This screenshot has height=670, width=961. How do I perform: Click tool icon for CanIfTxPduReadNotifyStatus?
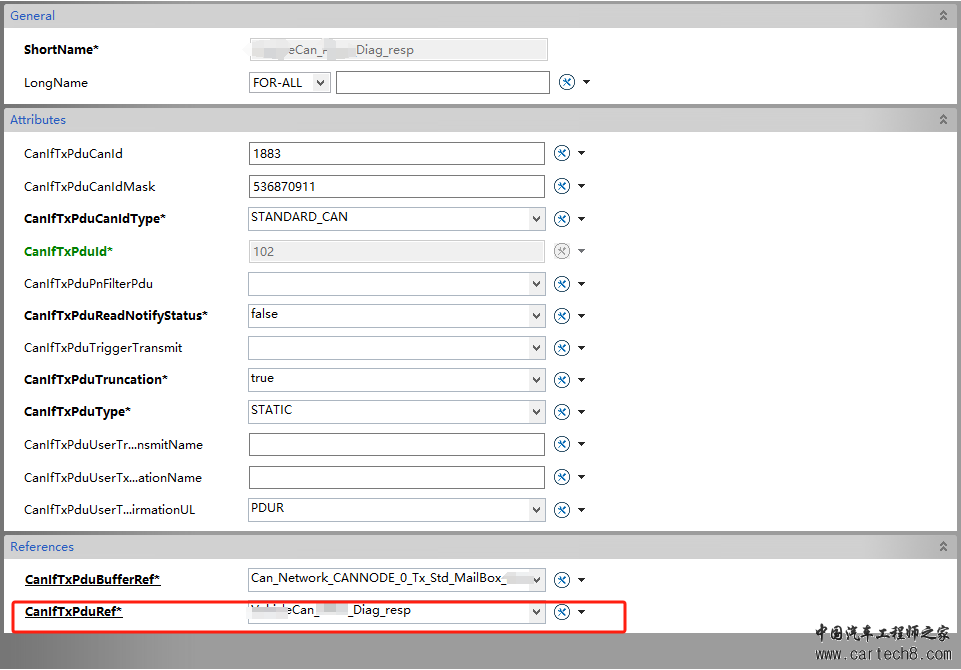562,316
